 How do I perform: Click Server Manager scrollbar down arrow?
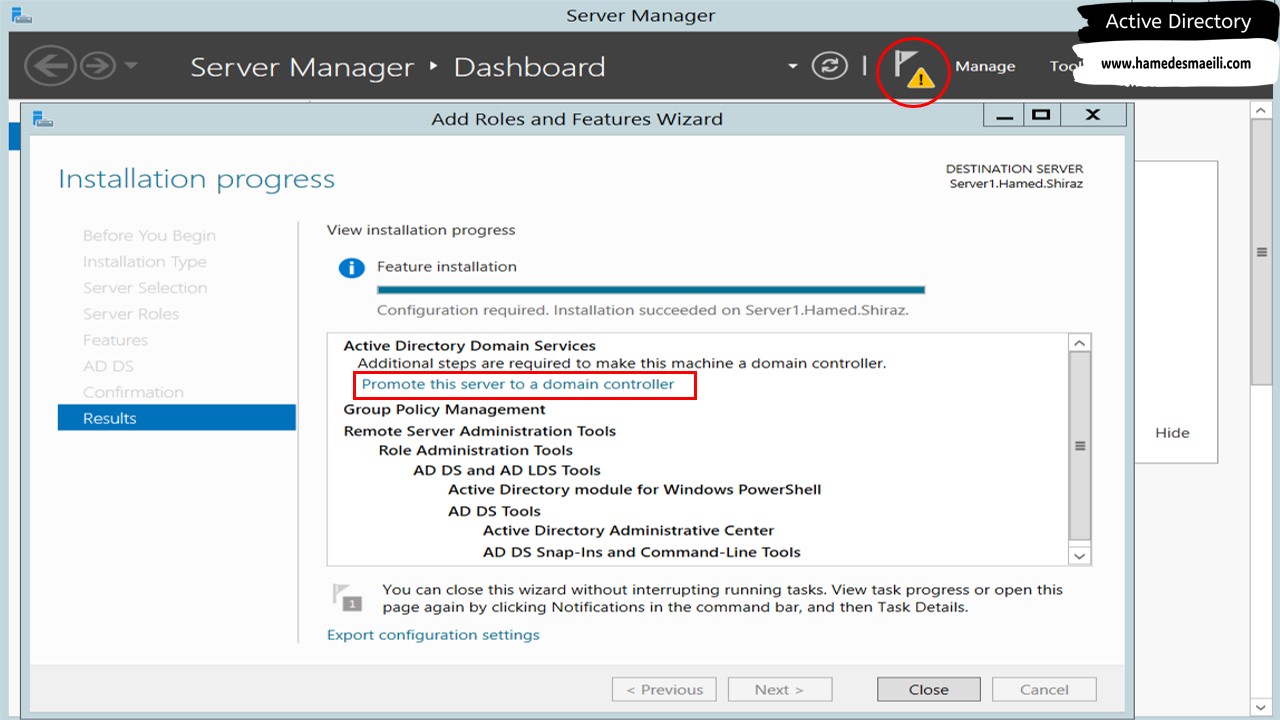tap(1261, 707)
